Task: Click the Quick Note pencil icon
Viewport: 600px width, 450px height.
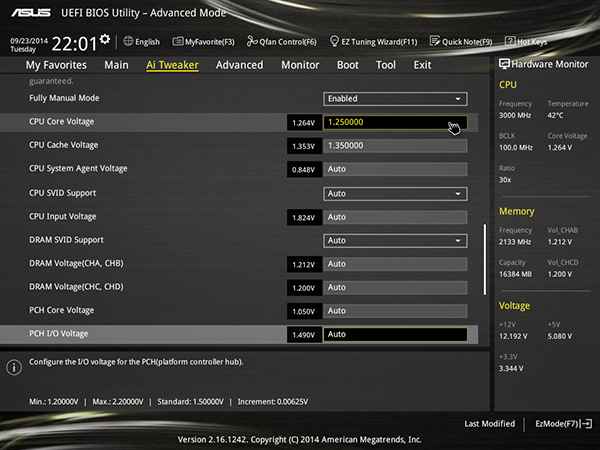Action: (435, 41)
